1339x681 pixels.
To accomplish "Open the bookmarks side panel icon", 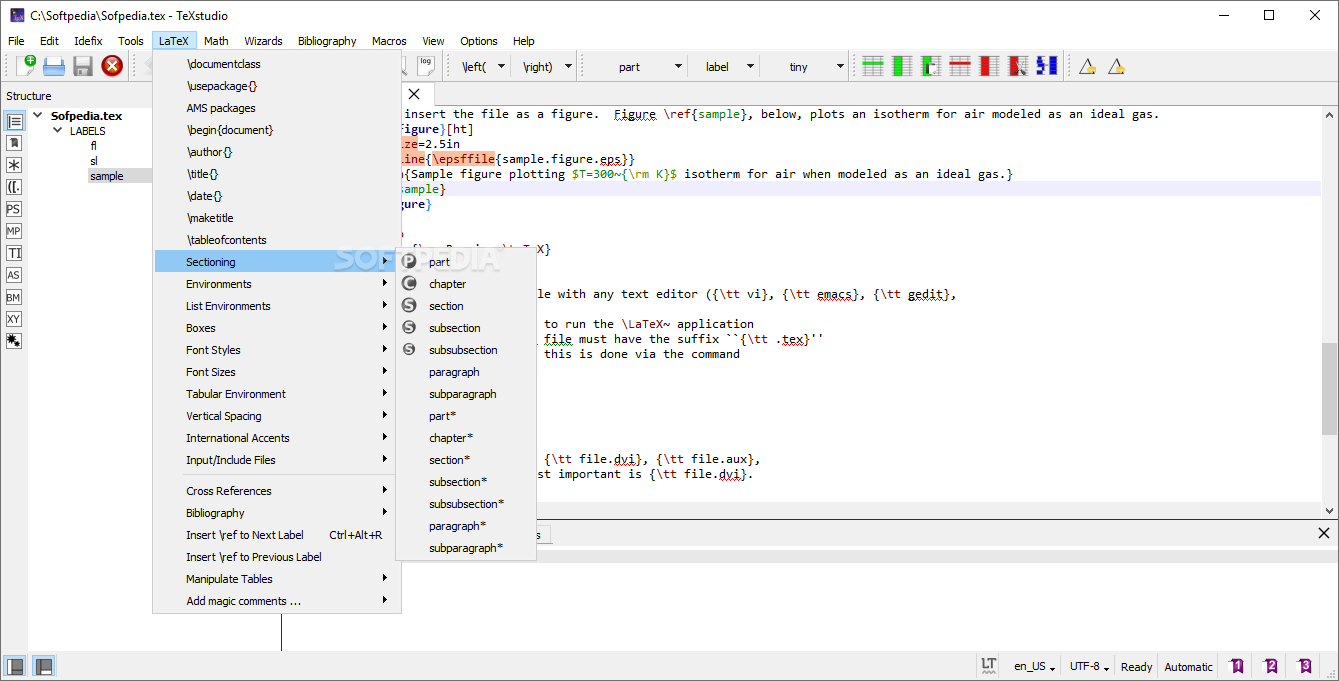I will click(14, 143).
